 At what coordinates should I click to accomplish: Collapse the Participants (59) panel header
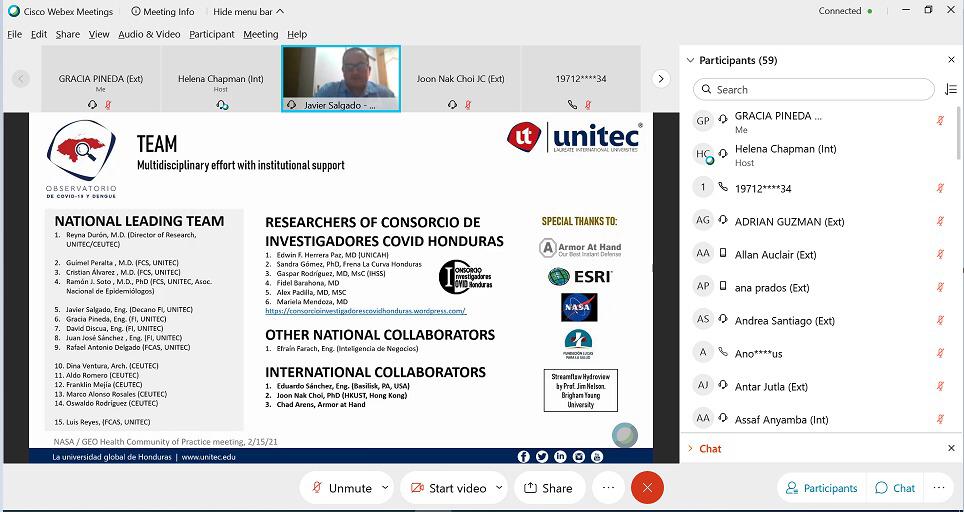point(690,60)
